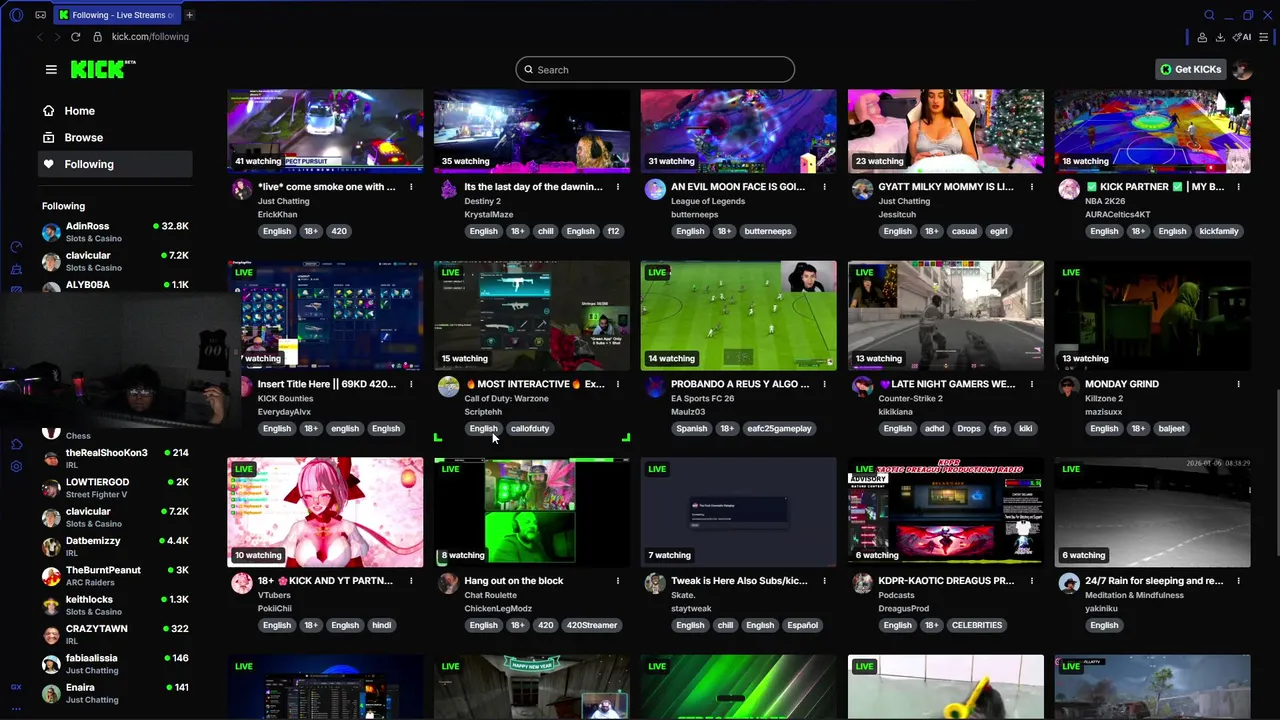Click the Opera GX gaming corner icon
This screenshot has height=720, width=1280.
40,15
